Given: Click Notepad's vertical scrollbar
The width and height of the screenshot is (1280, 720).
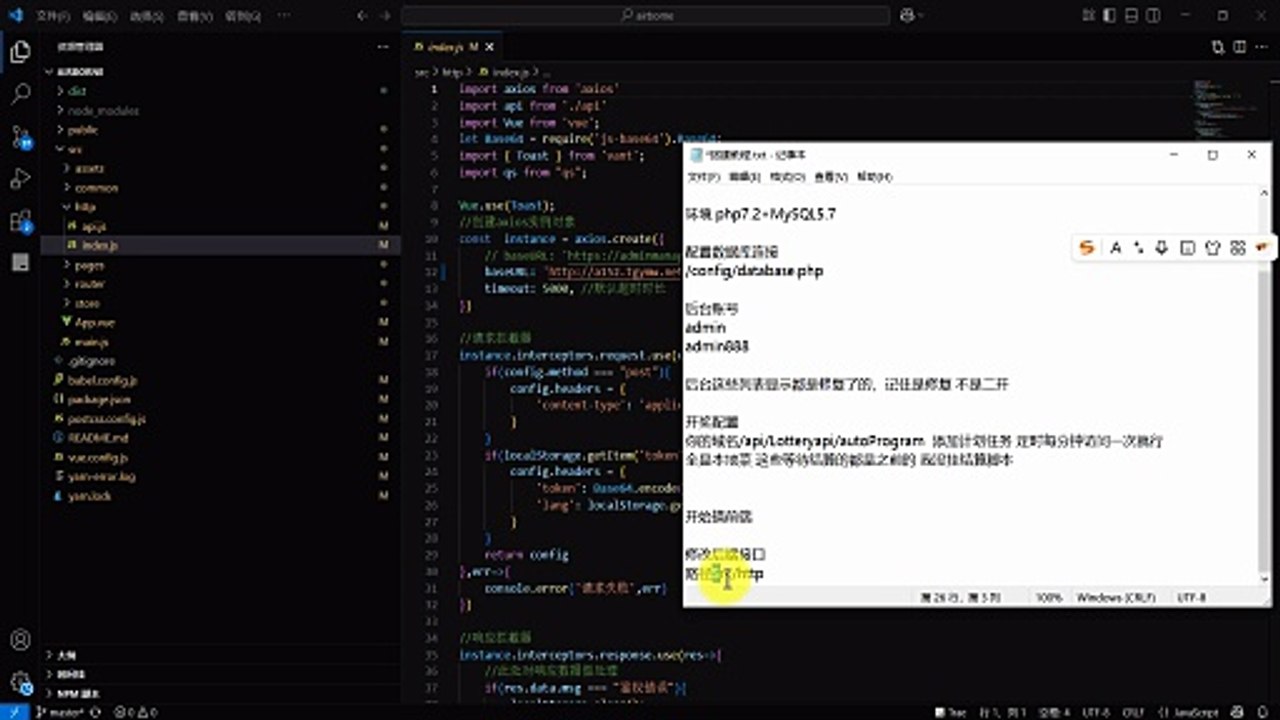Looking at the screenshot, I should click(x=1264, y=387).
